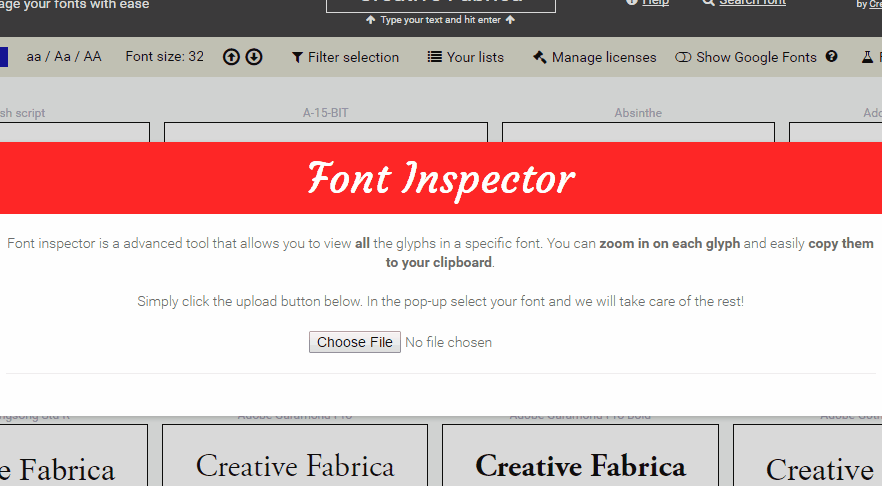Toggle the Show Google Fonts switch
The image size is (882, 486).
(683, 57)
